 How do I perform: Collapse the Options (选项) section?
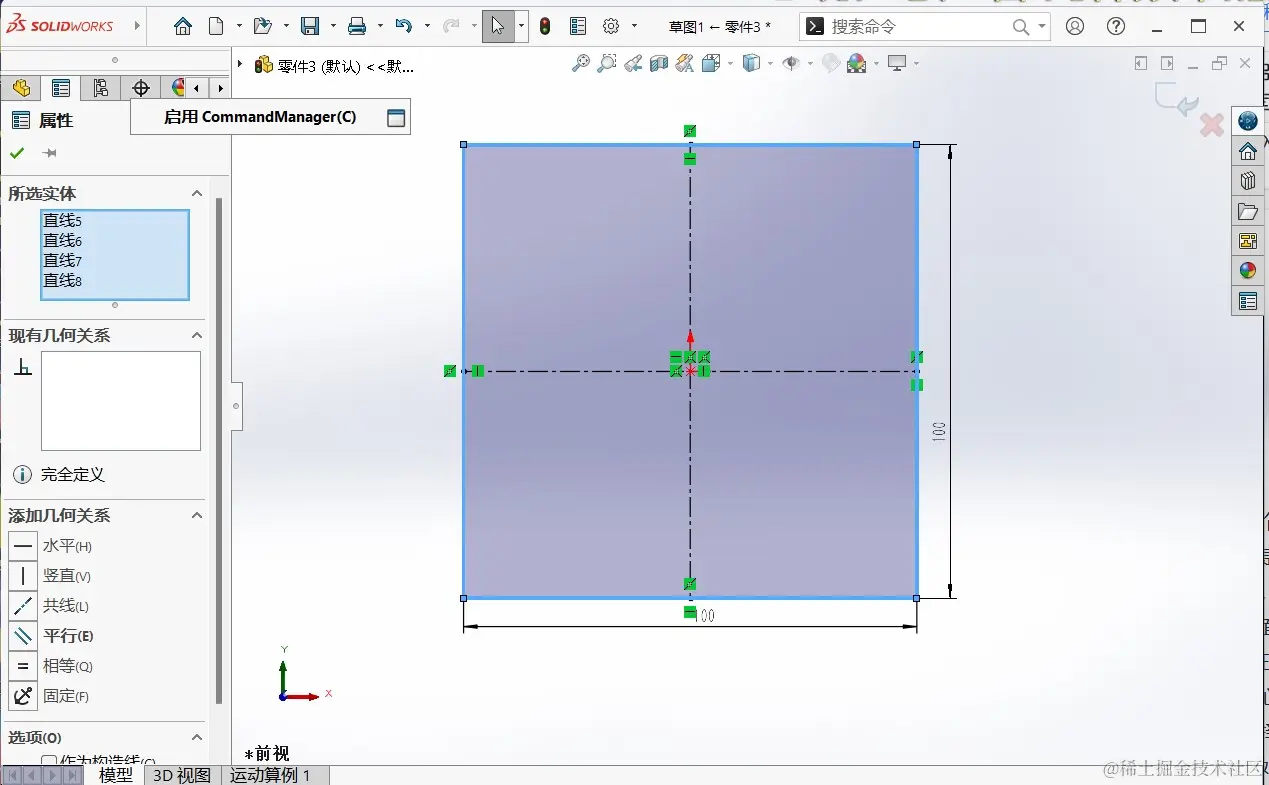[197, 737]
